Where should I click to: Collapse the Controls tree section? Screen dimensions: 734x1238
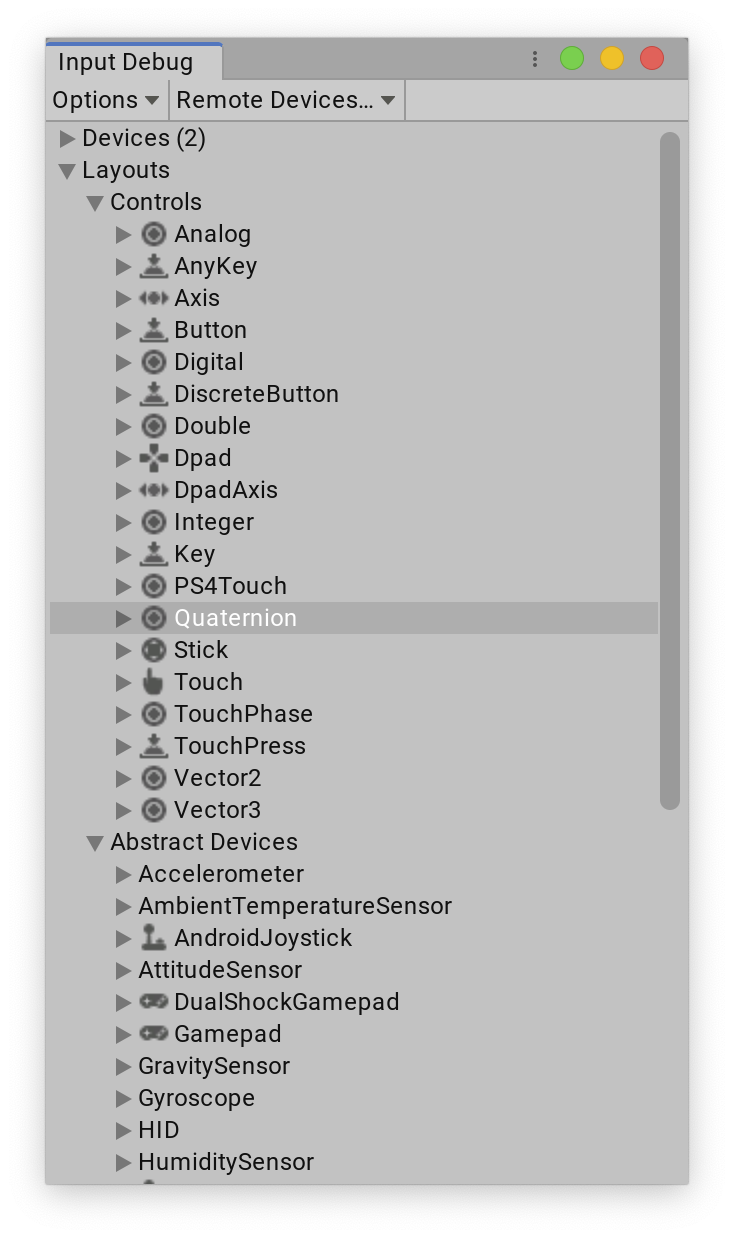pos(96,202)
